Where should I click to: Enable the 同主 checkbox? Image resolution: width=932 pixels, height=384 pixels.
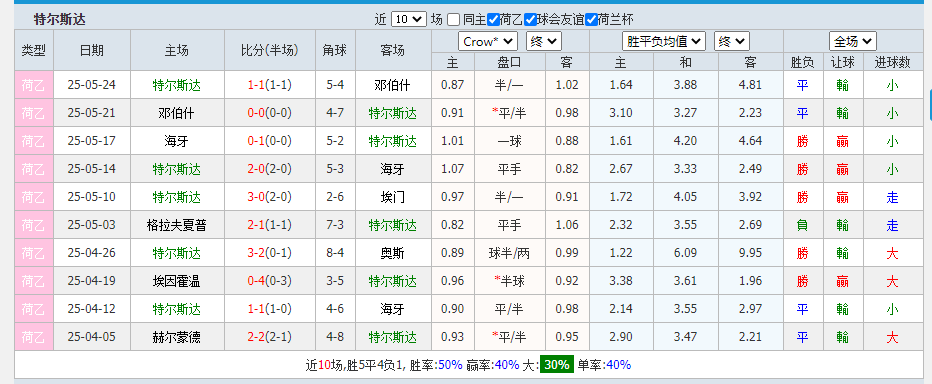click(x=454, y=20)
